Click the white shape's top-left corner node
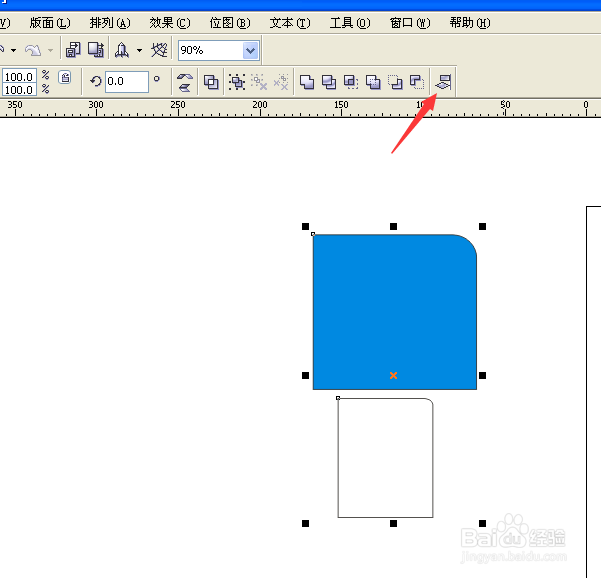601x578 pixels. pyautogui.click(x=338, y=398)
